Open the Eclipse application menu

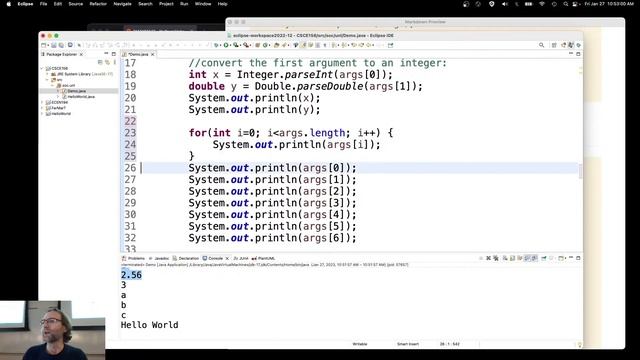click(x=25, y=4)
